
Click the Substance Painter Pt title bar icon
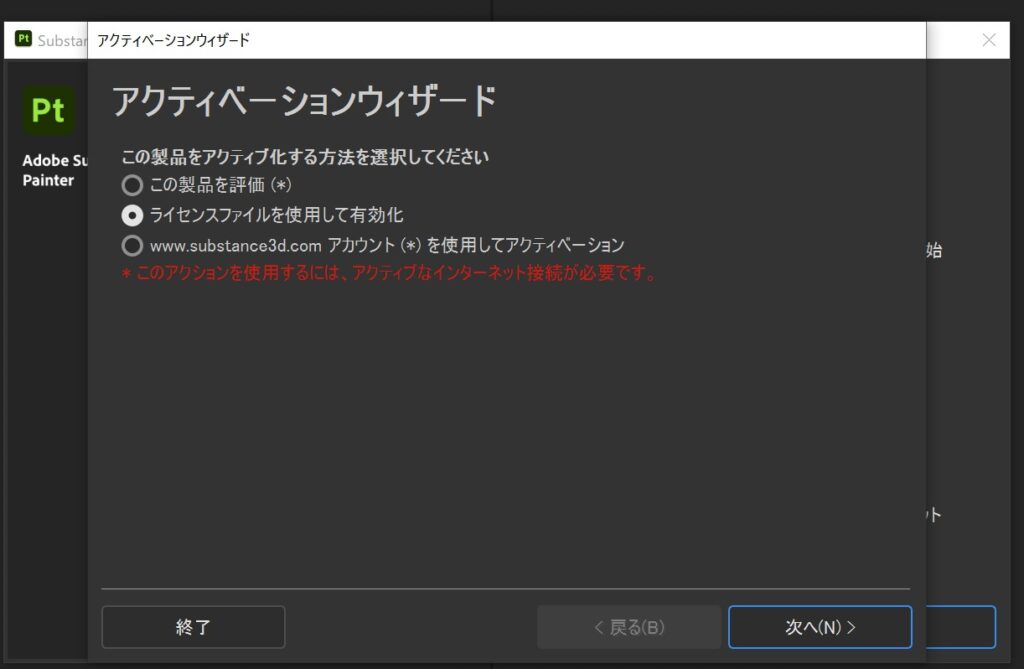click(x=23, y=39)
